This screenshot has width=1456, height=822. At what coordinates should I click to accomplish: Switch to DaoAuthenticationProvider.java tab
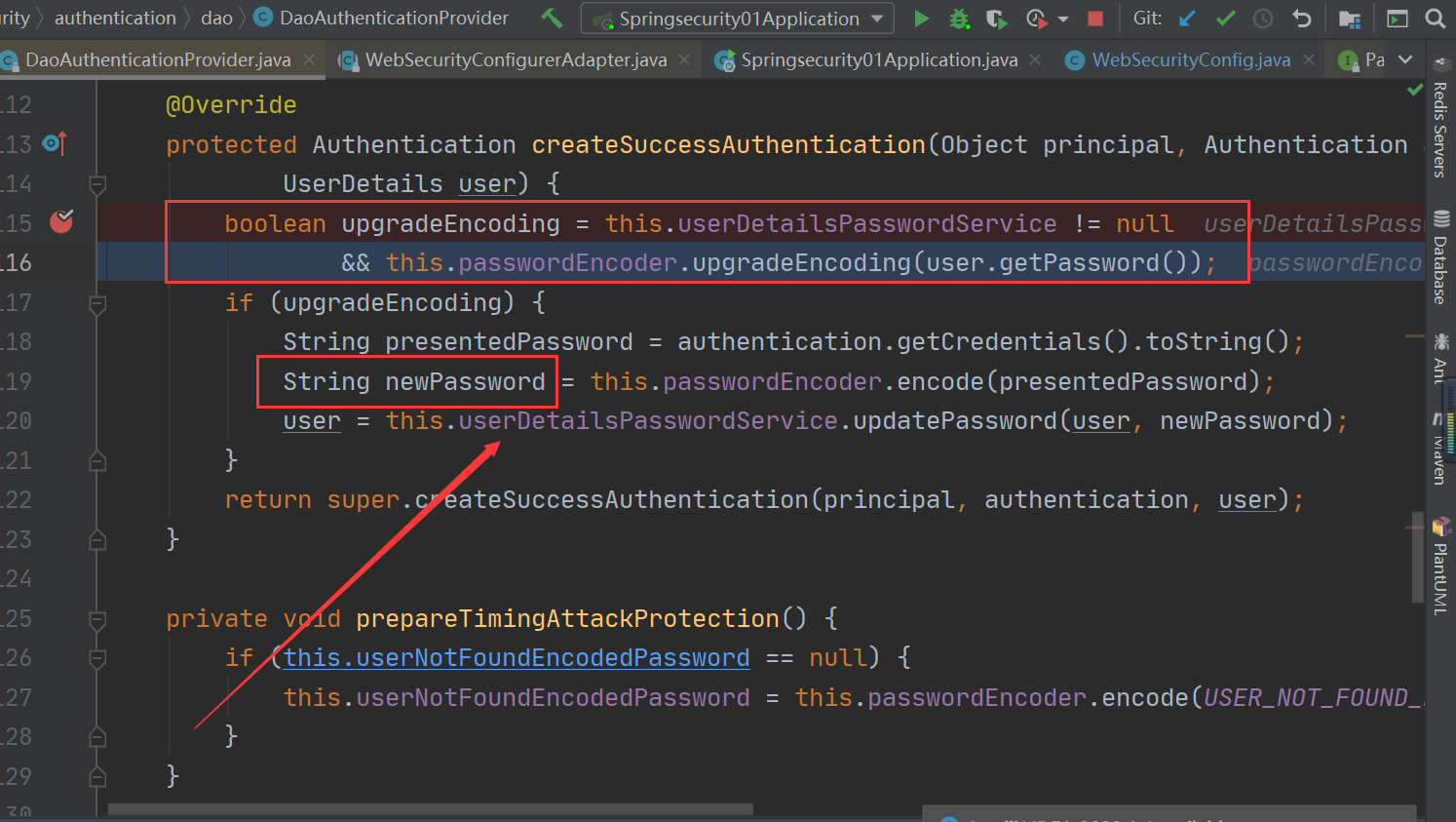click(158, 60)
